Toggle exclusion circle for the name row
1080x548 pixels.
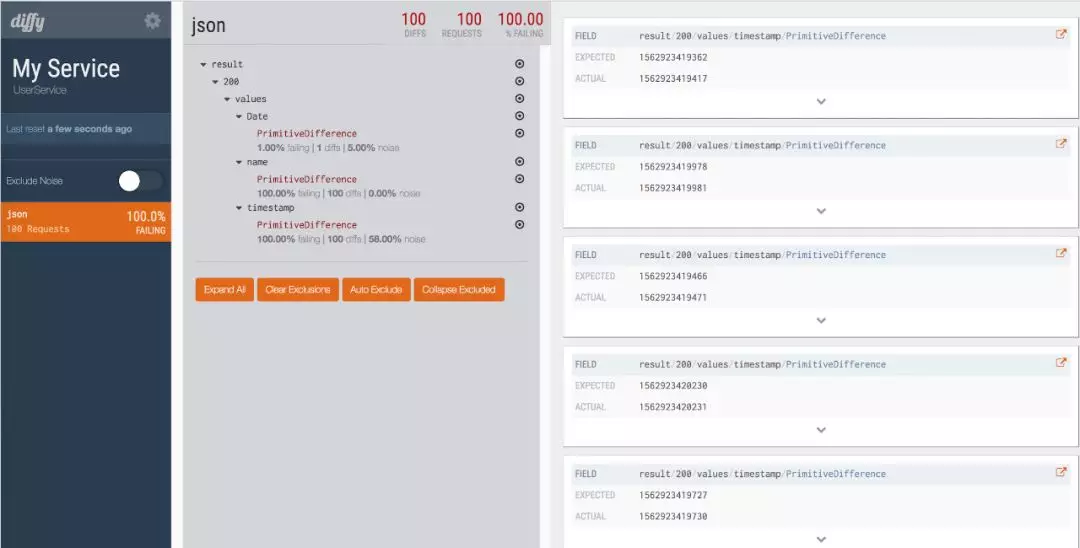click(x=520, y=161)
